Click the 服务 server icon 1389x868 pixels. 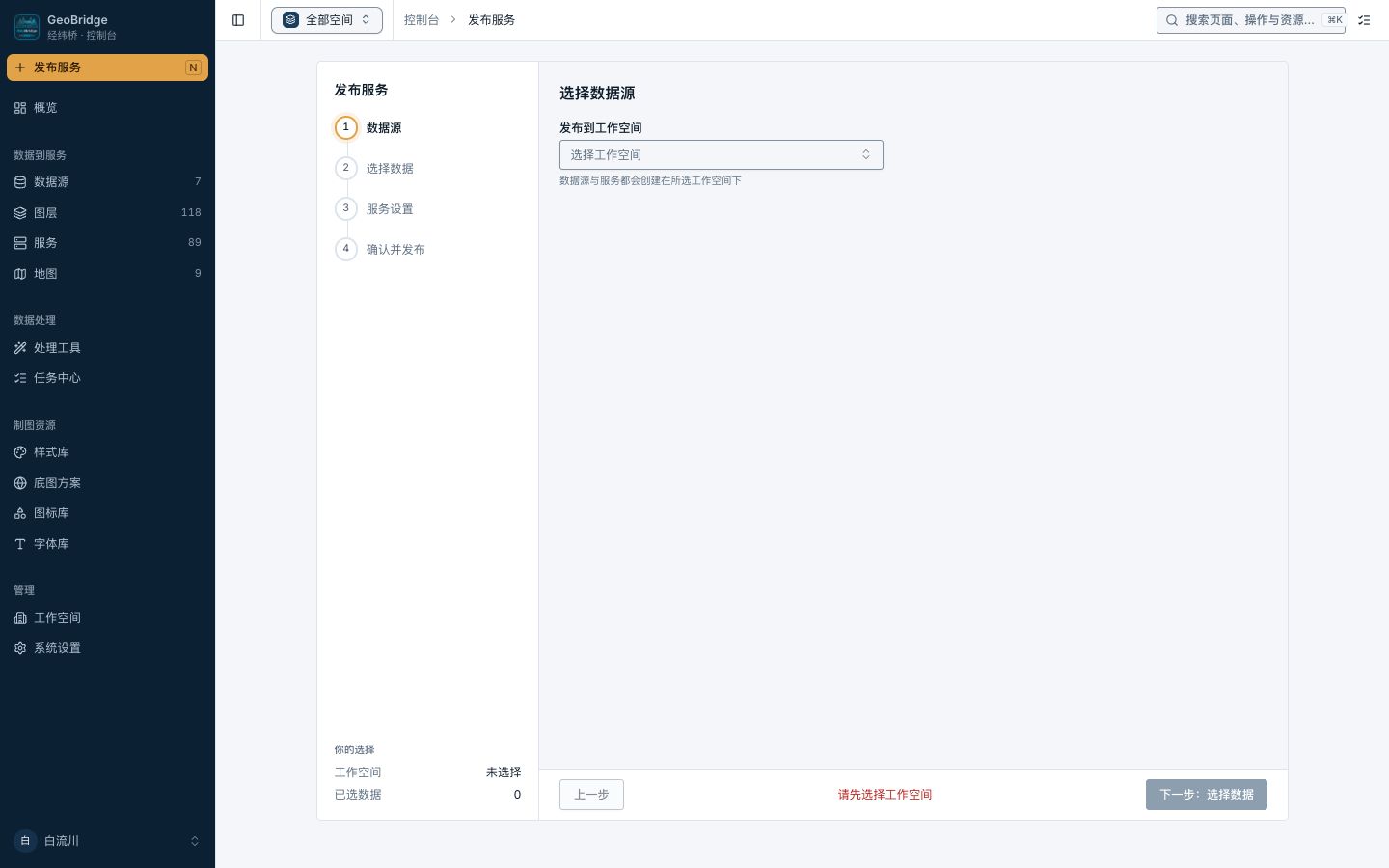coord(20,243)
